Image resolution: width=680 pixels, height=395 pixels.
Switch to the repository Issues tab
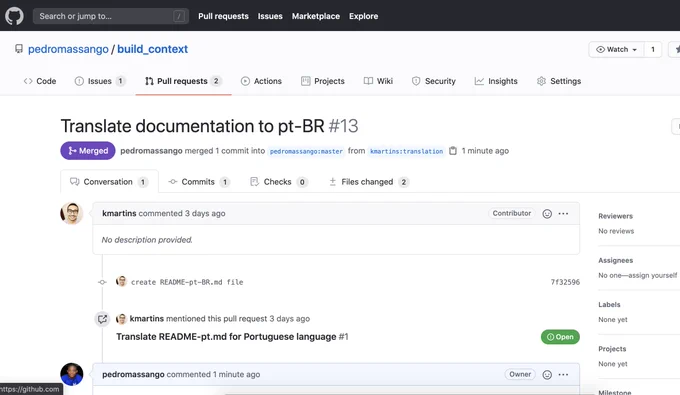tap(100, 81)
